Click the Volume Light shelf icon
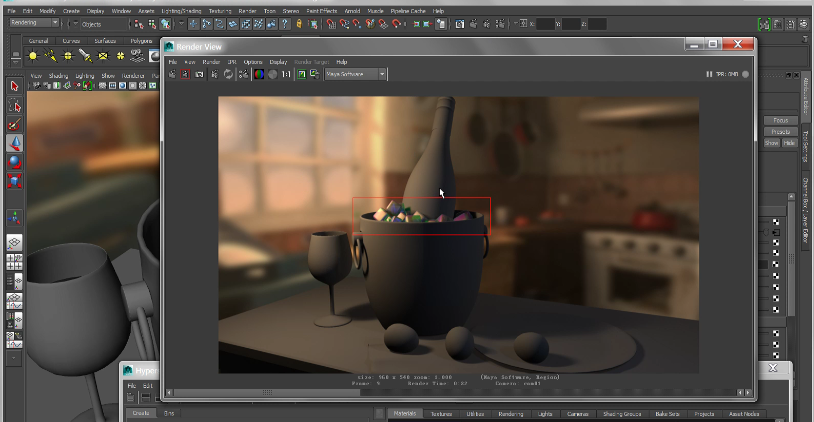 click(120, 56)
